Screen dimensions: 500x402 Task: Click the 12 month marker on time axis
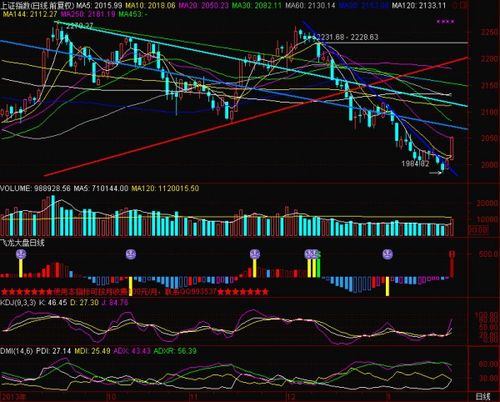(291, 397)
